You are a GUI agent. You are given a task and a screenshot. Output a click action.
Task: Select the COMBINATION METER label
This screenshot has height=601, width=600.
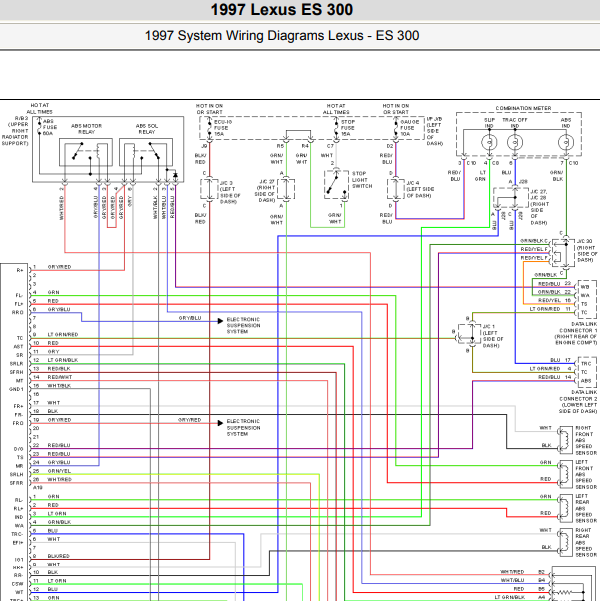coord(523,108)
